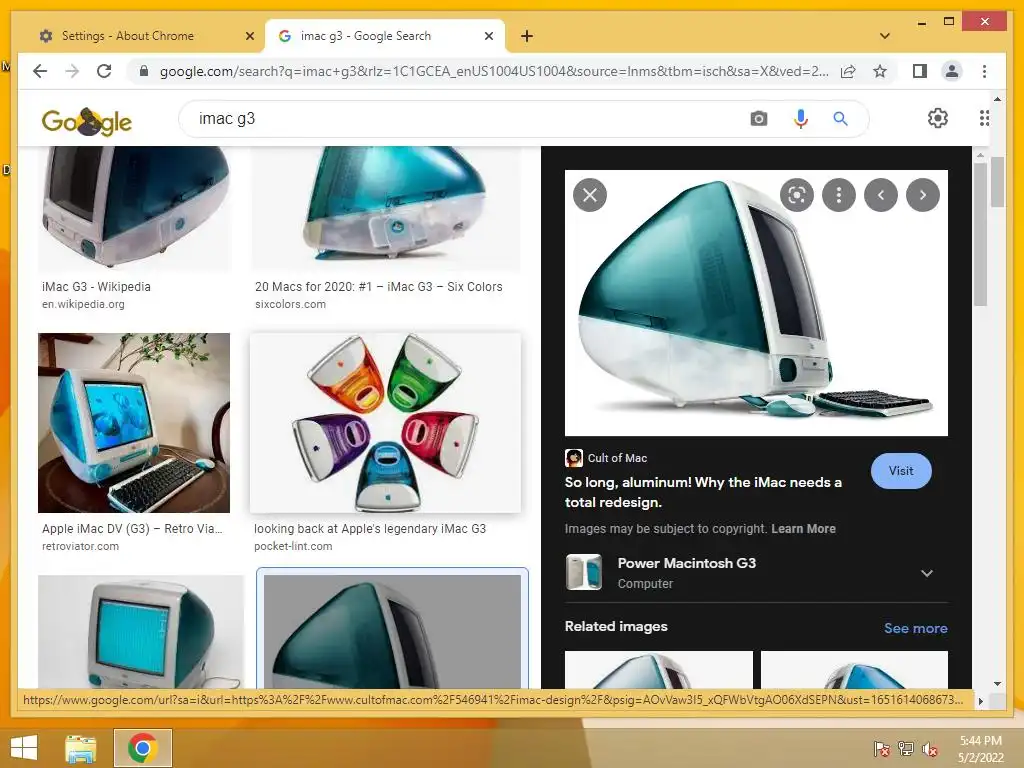The height and width of the screenshot is (768, 1024).
Task: See more related images
Action: pos(916,628)
